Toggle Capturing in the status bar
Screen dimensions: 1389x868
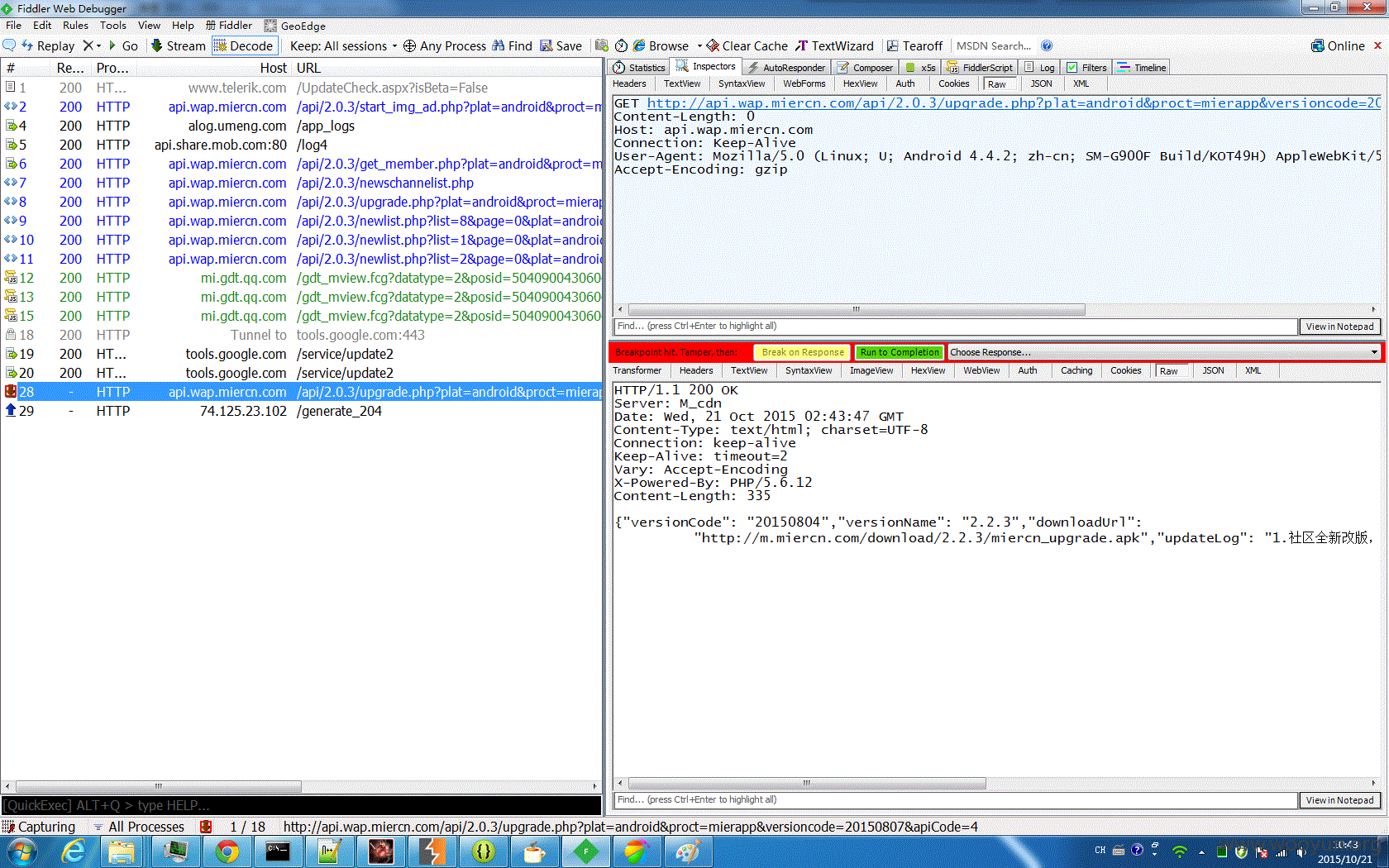(39, 827)
